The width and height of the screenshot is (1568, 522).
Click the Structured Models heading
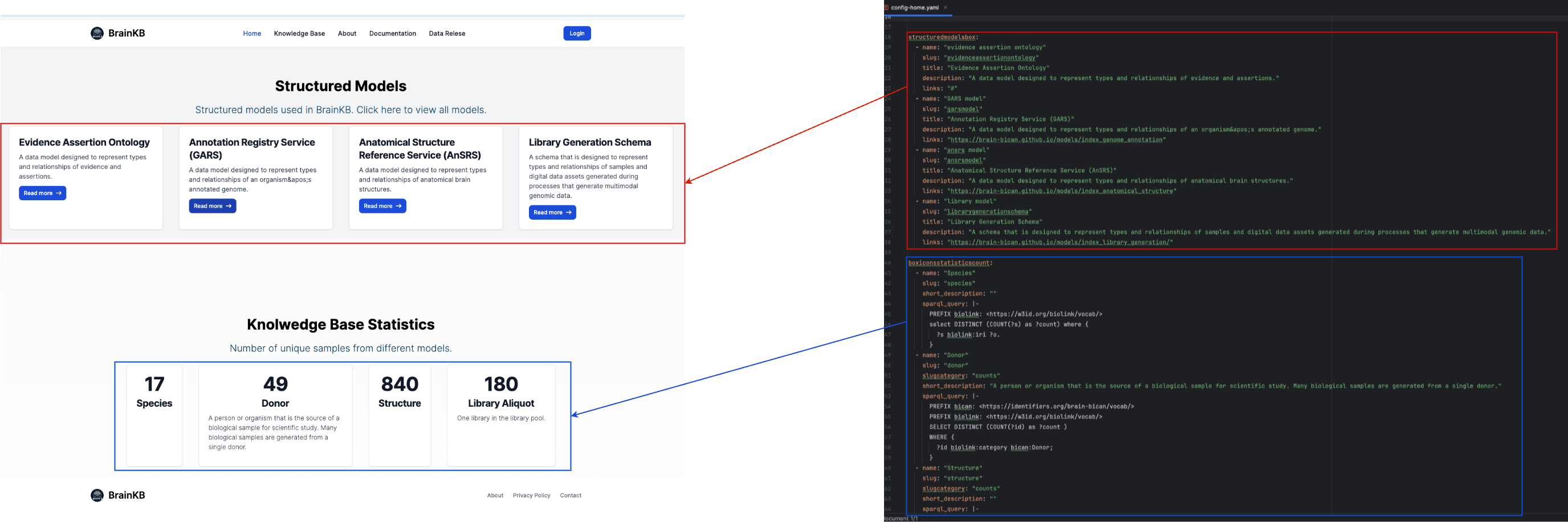point(341,86)
